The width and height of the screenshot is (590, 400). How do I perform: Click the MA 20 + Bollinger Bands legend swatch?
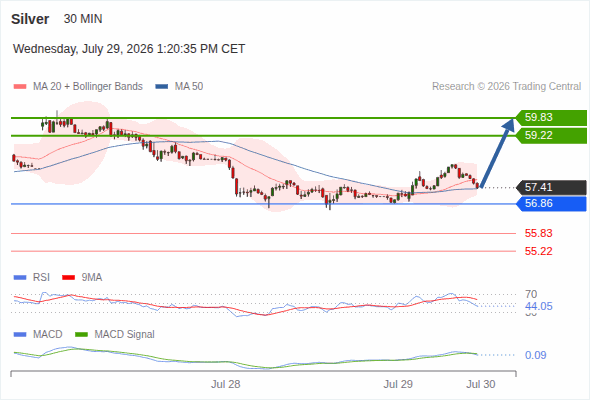pyautogui.click(x=20, y=87)
